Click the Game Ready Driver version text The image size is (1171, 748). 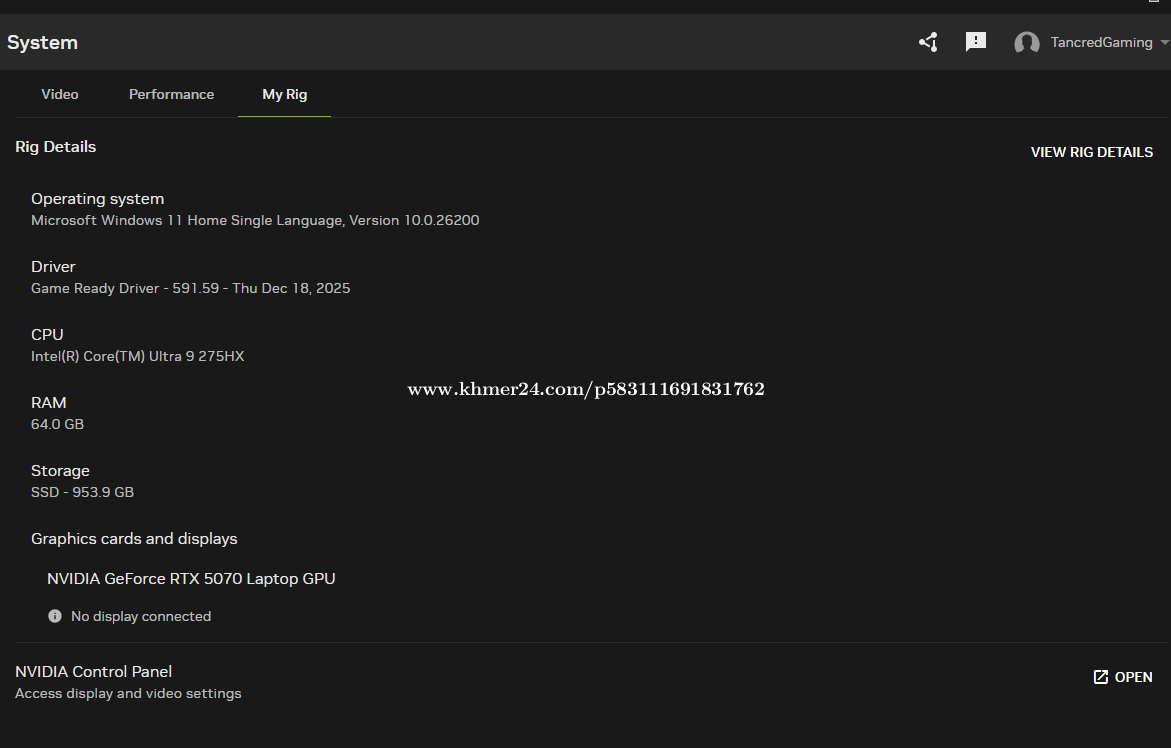[190, 288]
